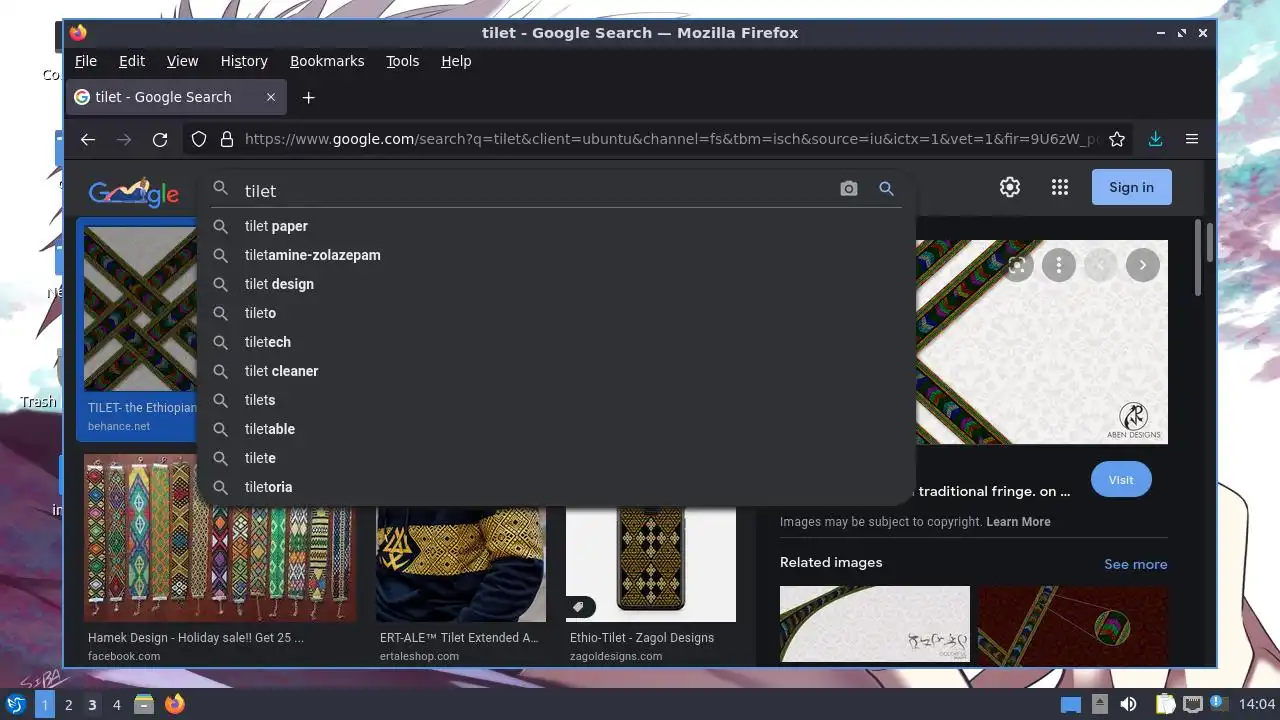
Task: Open the first related image on white background
Action: coord(875,624)
